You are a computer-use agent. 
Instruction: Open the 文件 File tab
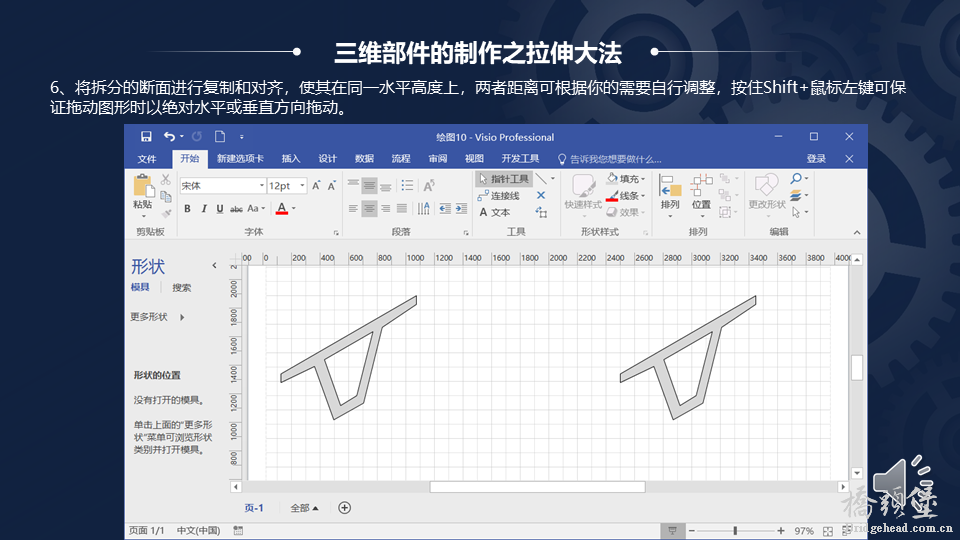tap(147, 159)
